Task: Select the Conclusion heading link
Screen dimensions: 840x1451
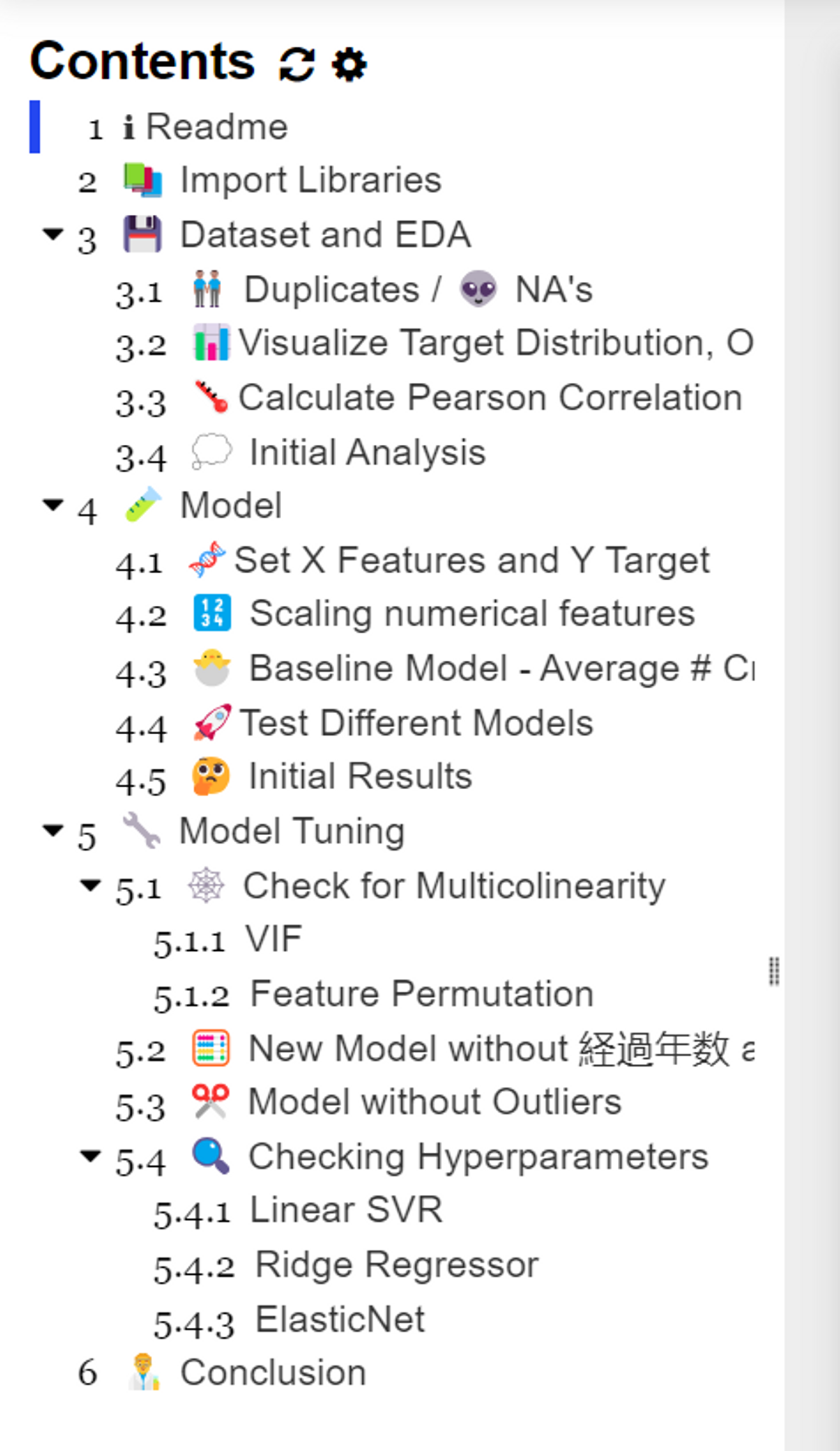Action: click(273, 1372)
